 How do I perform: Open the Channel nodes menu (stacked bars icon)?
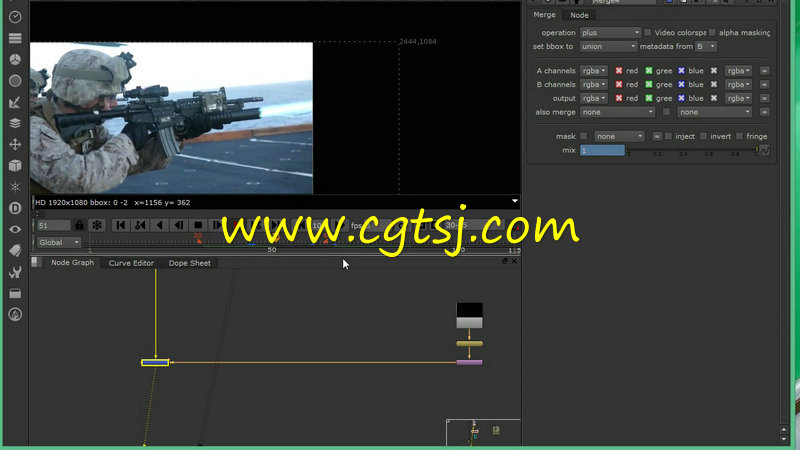[x=15, y=38]
